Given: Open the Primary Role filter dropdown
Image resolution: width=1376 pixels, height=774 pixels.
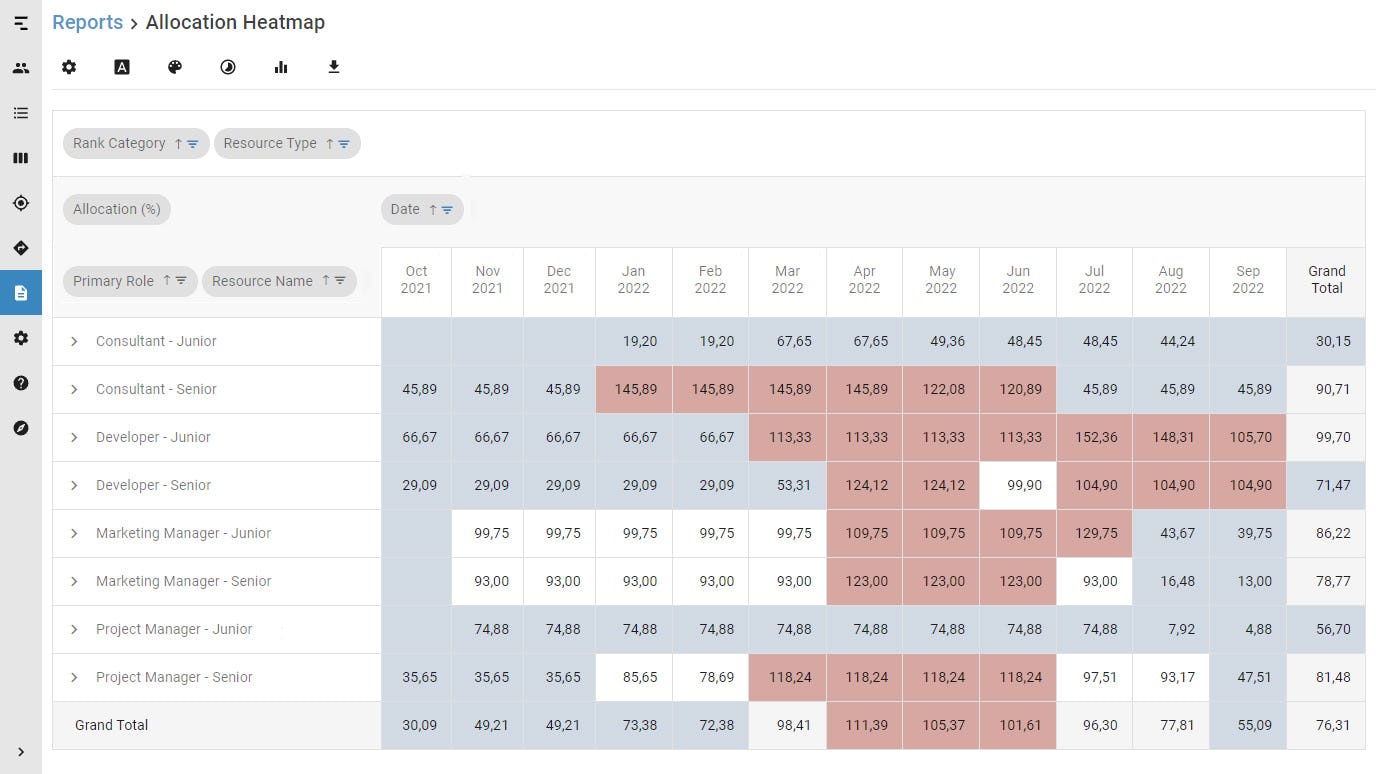Looking at the screenshot, I should click(183, 281).
